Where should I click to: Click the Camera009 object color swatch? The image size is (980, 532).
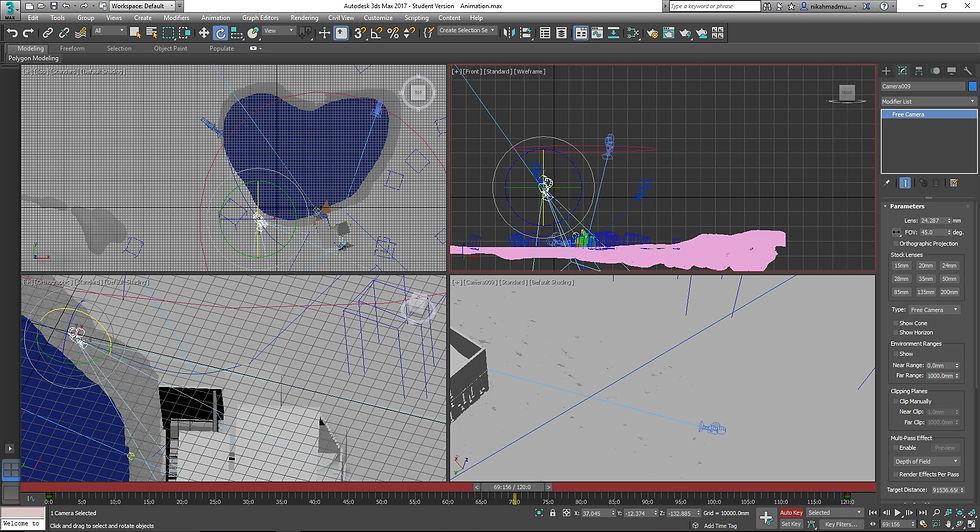972,86
